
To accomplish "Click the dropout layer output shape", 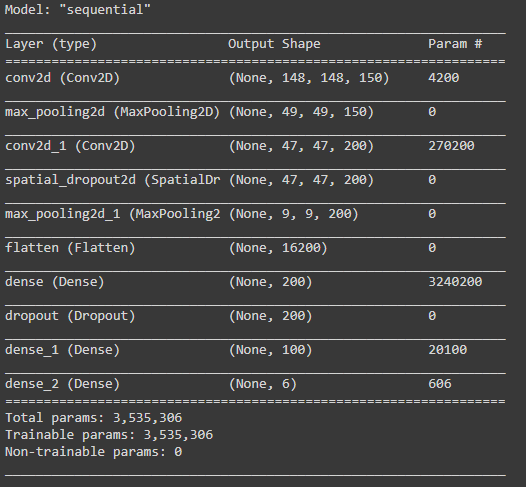I will click(x=270, y=316).
